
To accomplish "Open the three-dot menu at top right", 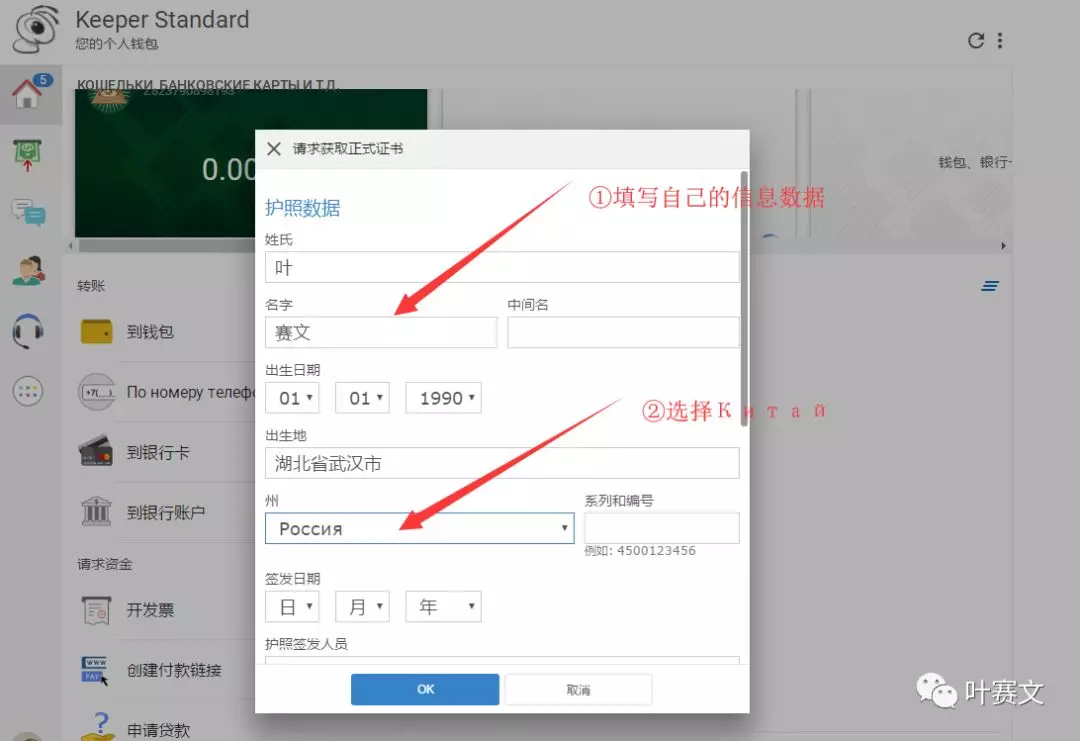I will [1002, 40].
